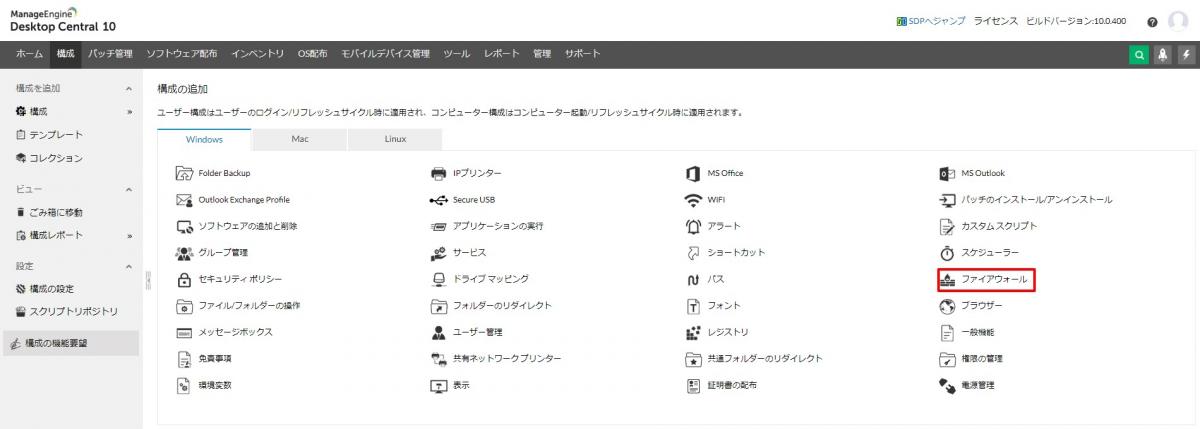Click the ドライブマッピング drive icon

click(x=438, y=279)
